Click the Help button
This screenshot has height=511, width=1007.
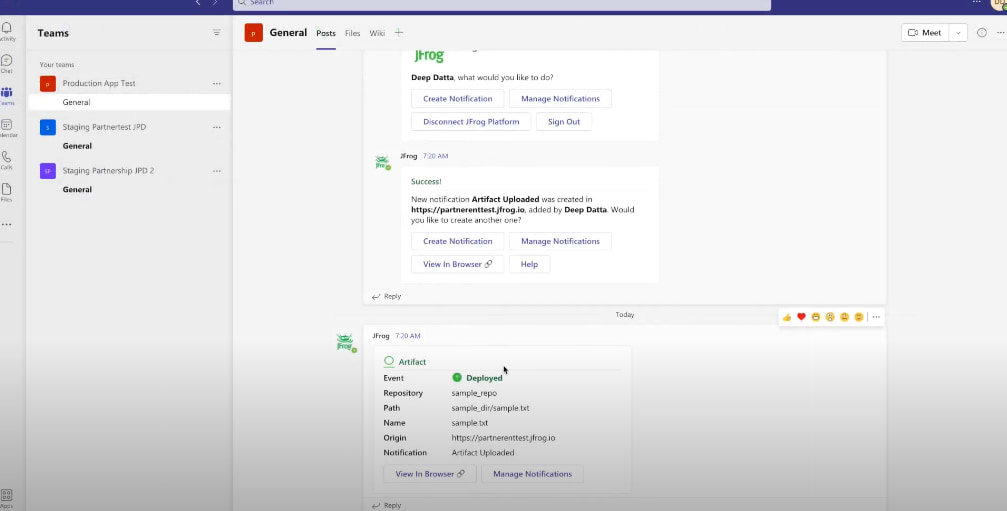tap(529, 264)
